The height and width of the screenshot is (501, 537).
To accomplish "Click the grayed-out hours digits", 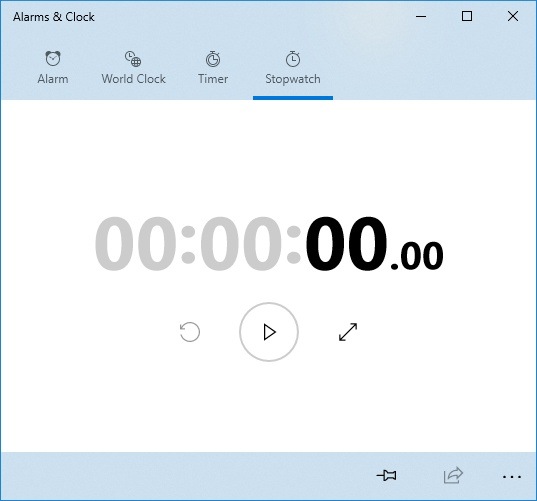I will [x=135, y=243].
